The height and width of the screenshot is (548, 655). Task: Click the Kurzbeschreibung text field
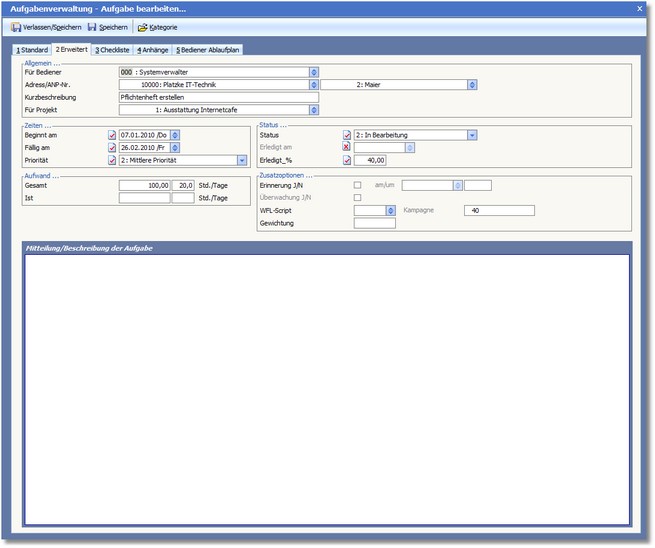218,98
